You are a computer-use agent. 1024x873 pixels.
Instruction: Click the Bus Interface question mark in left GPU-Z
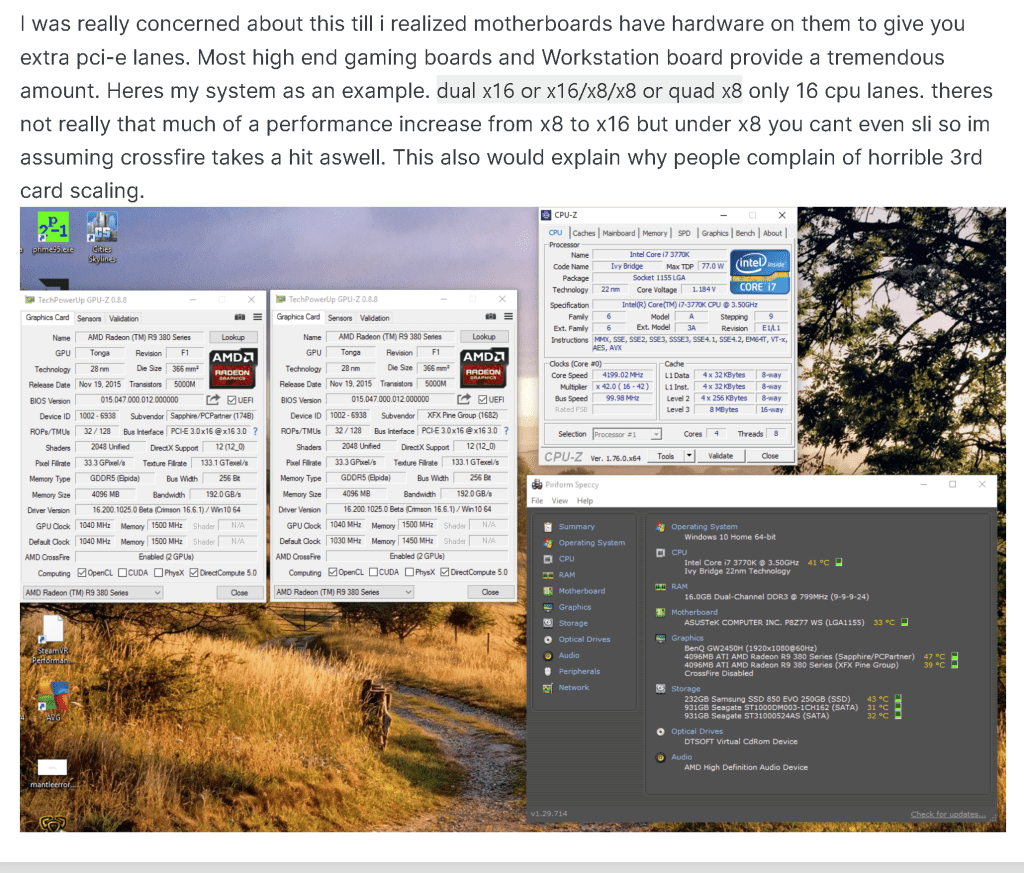(x=255, y=432)
